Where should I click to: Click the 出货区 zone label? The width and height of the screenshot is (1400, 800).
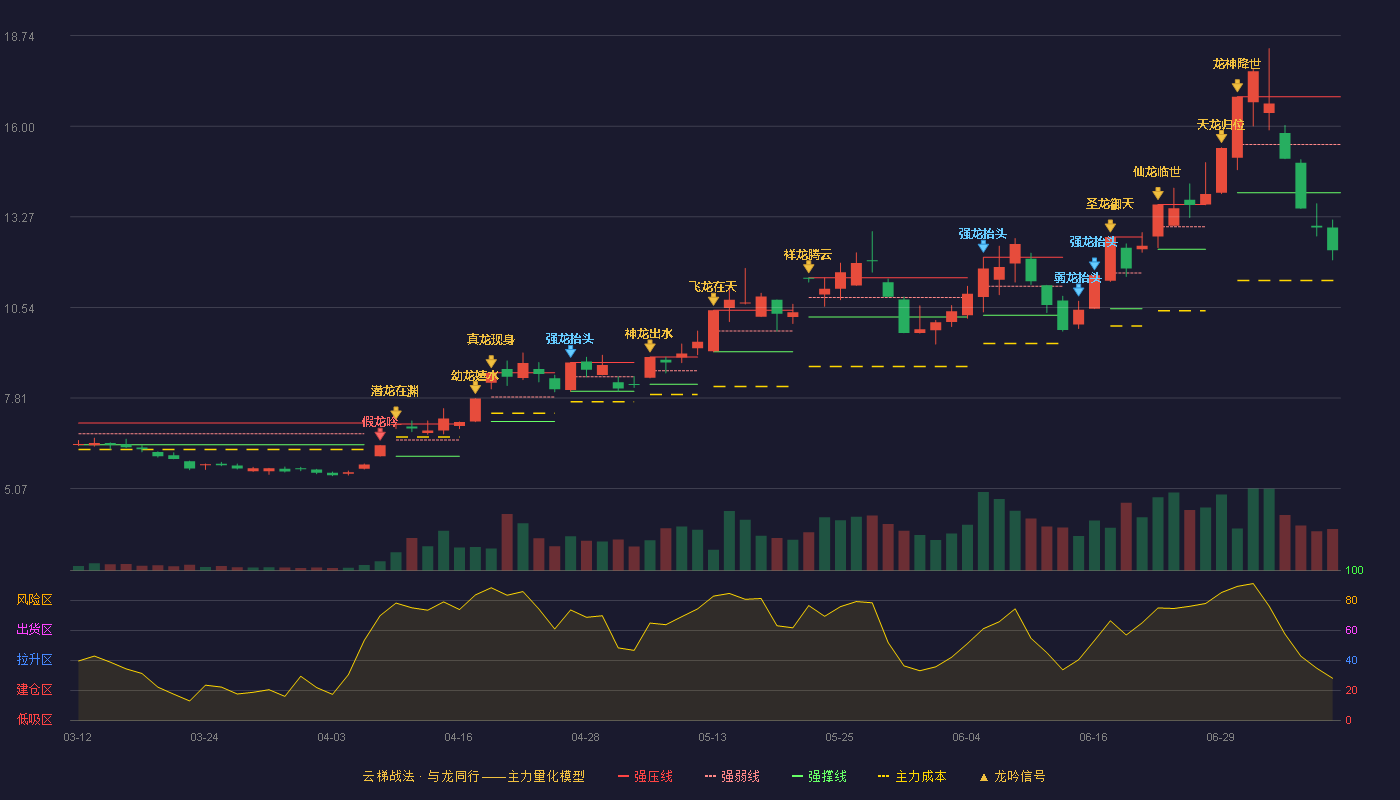point(35,630)
